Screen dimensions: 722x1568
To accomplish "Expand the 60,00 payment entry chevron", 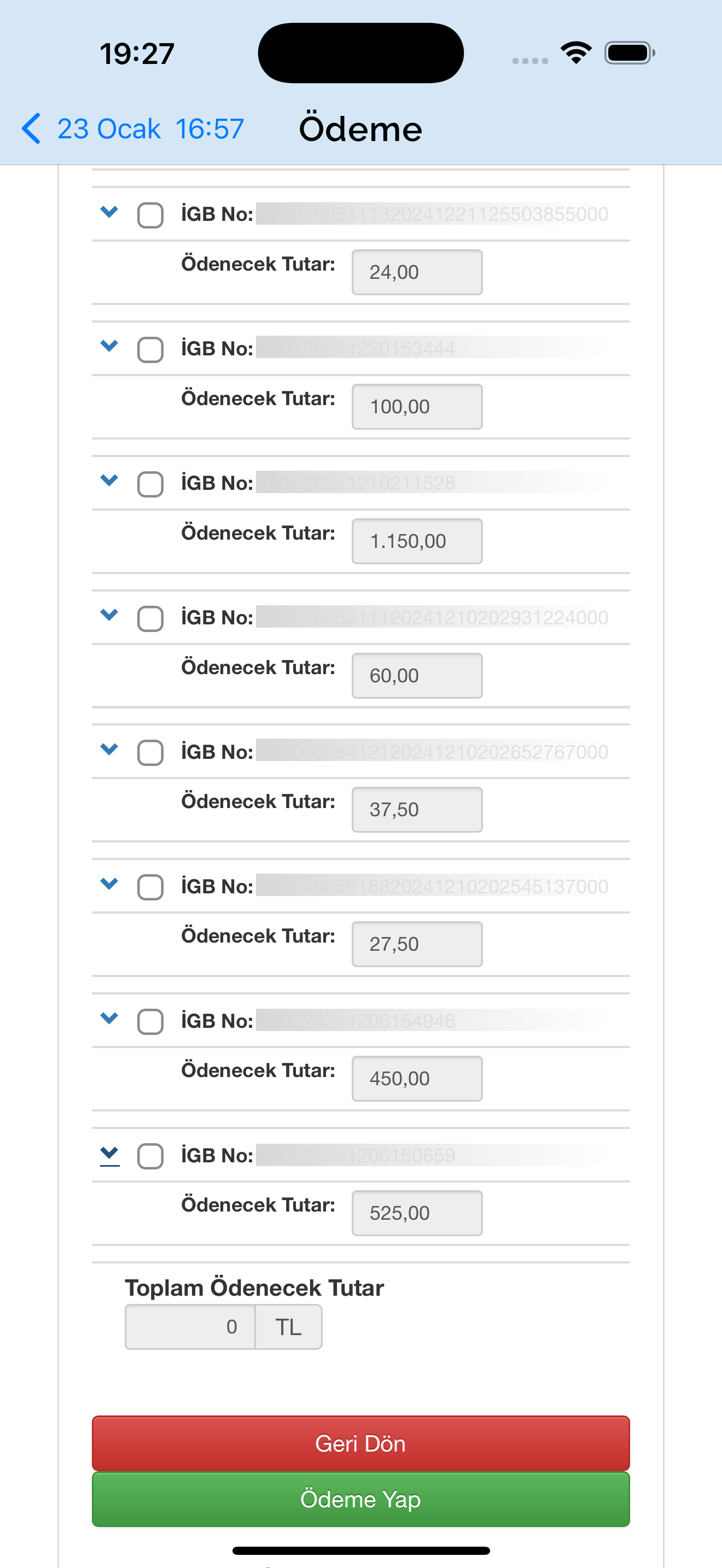I will point(109,616).
